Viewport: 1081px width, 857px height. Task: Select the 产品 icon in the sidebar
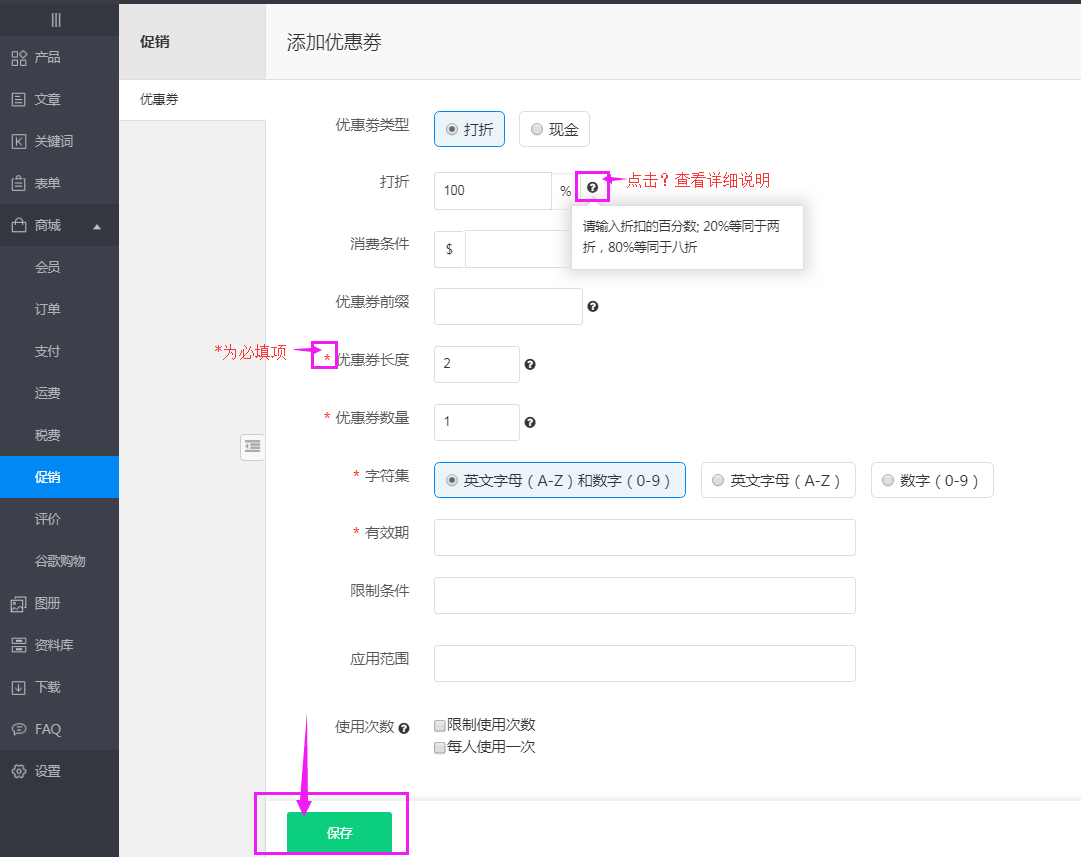(20, 57)
